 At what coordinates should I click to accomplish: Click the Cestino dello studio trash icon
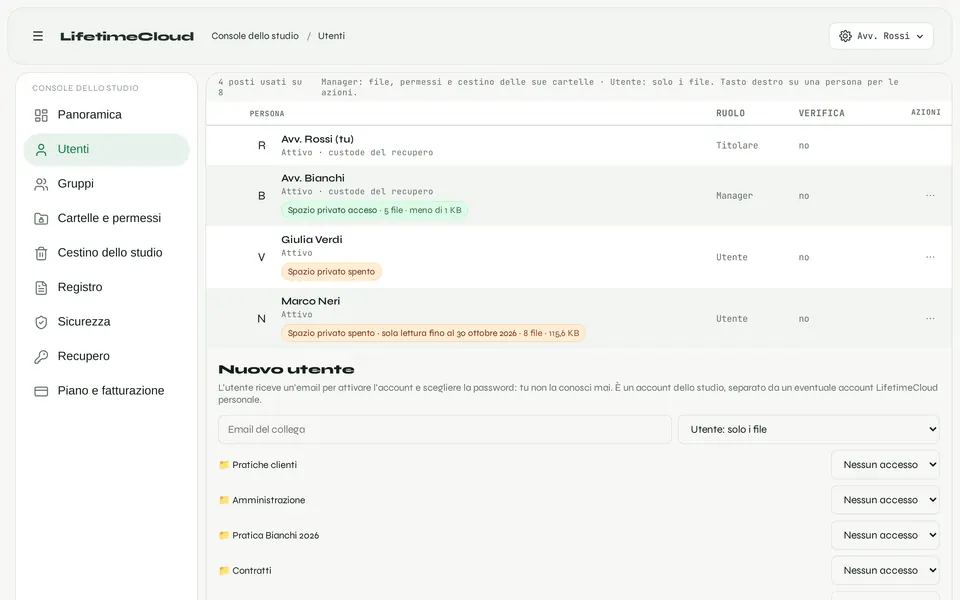click(41, 253)
